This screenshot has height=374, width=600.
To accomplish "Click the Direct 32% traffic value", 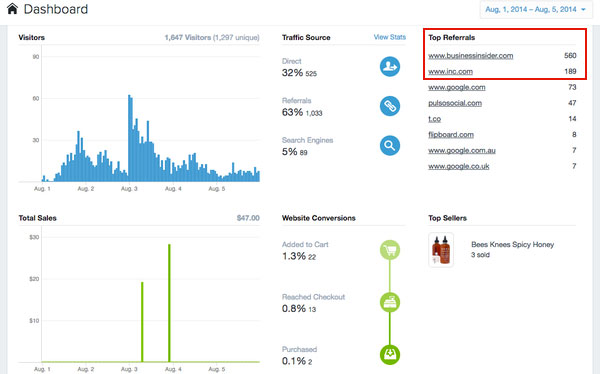I will coord(292,73).
